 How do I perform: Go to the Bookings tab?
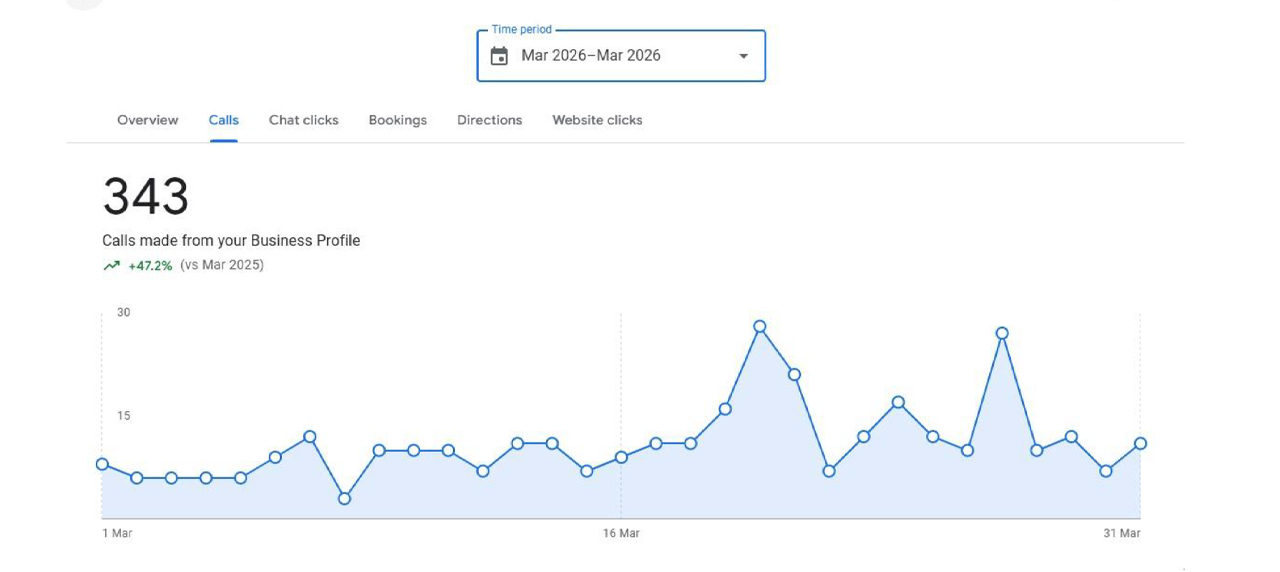click(x=398, y=120)
